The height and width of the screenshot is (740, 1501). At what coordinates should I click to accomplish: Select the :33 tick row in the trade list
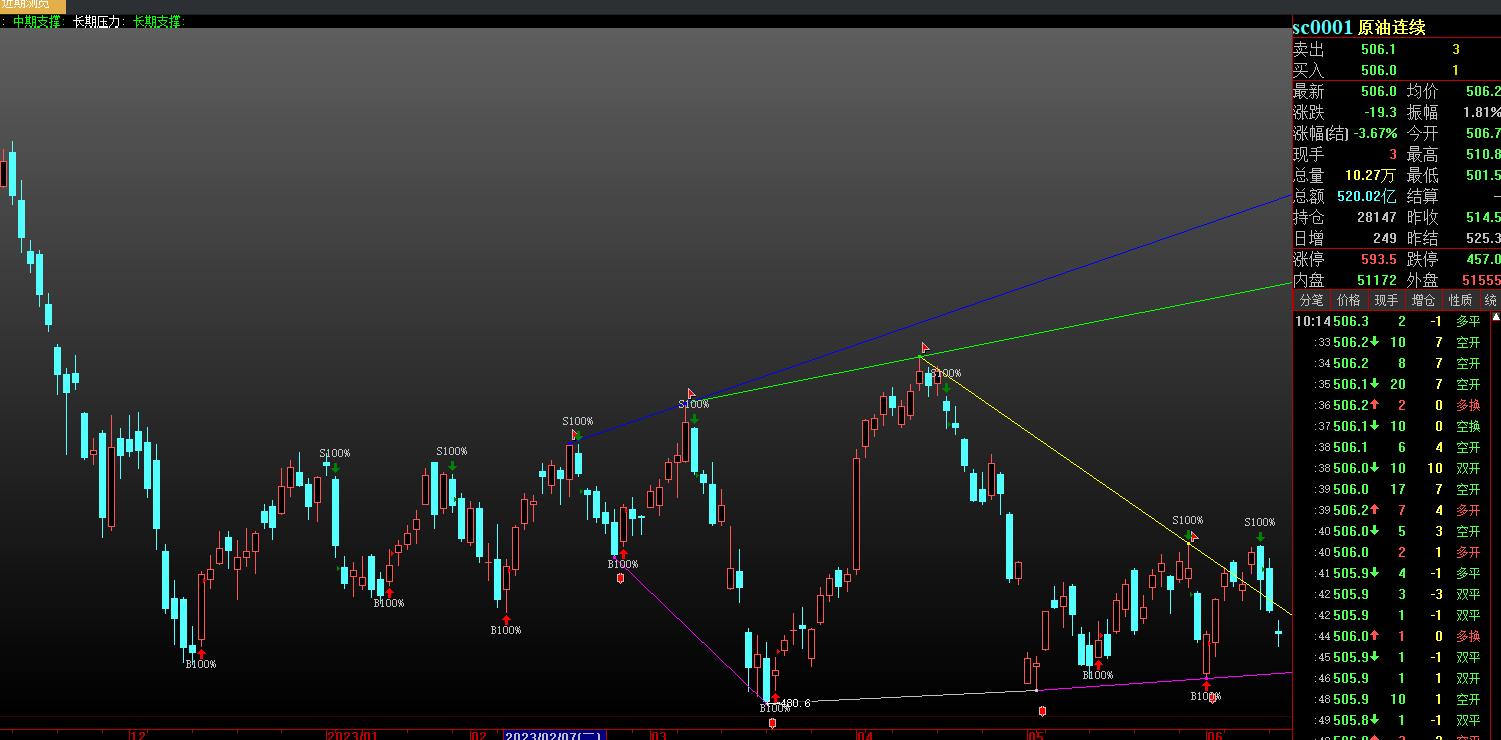1392,342
